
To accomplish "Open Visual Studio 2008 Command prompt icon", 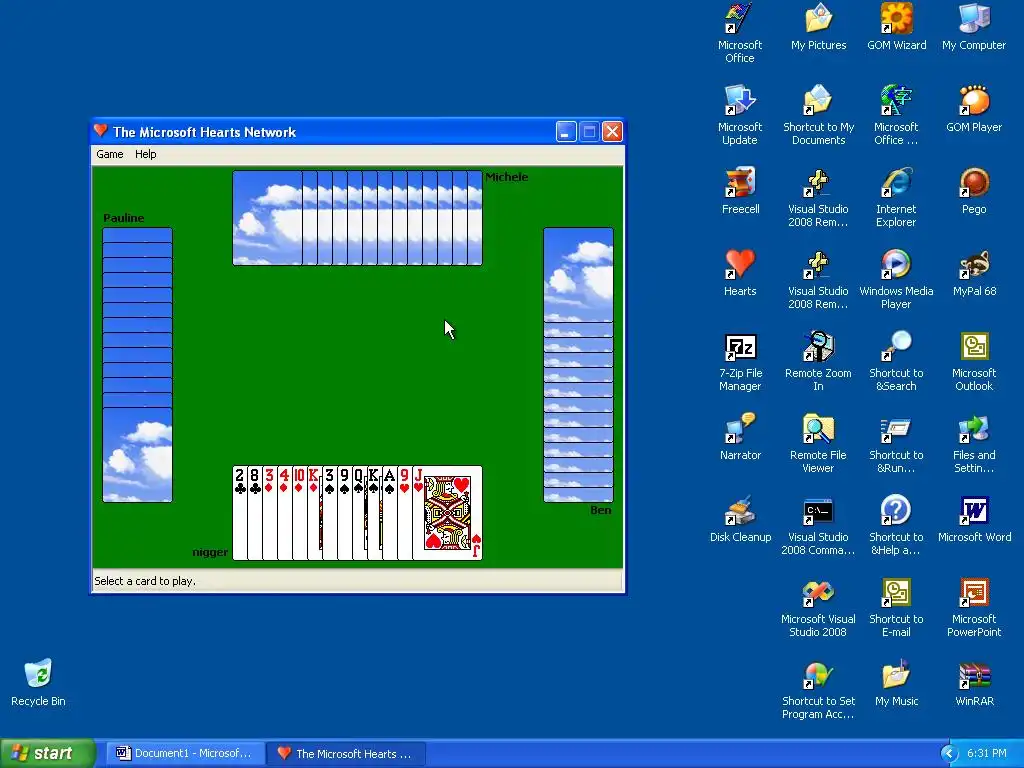I will (x=818, y=526).
